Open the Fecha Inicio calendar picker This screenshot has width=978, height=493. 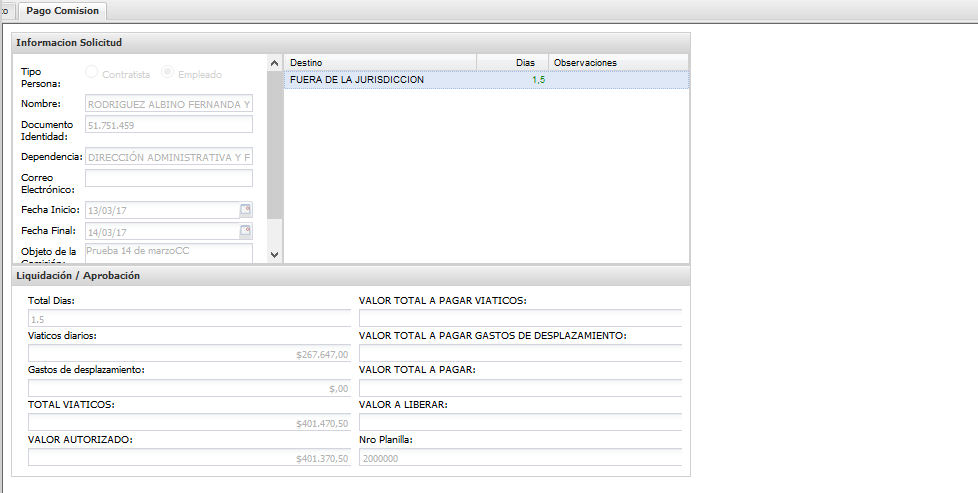click(245, 210)
